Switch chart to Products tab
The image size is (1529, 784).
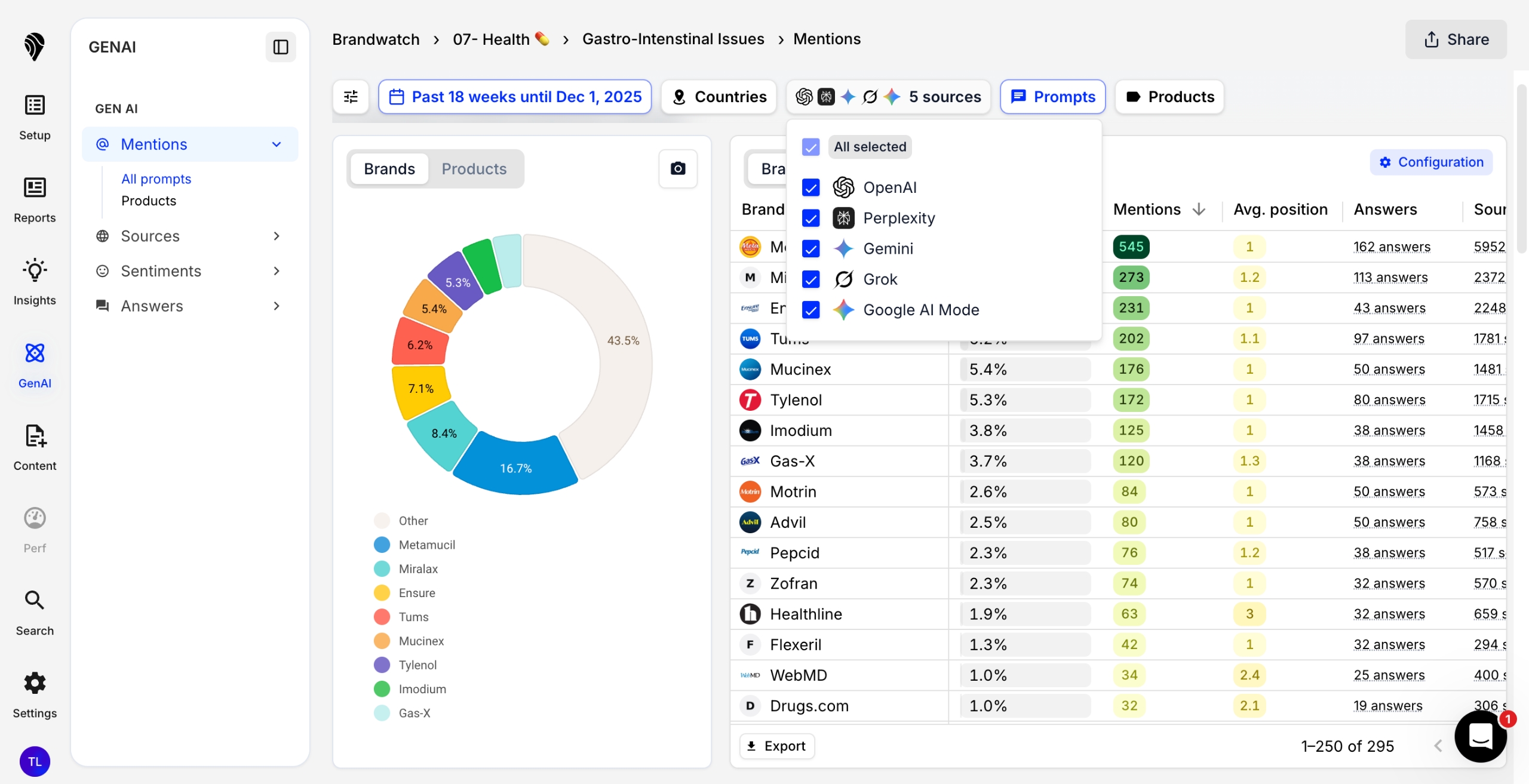(474, 169)
